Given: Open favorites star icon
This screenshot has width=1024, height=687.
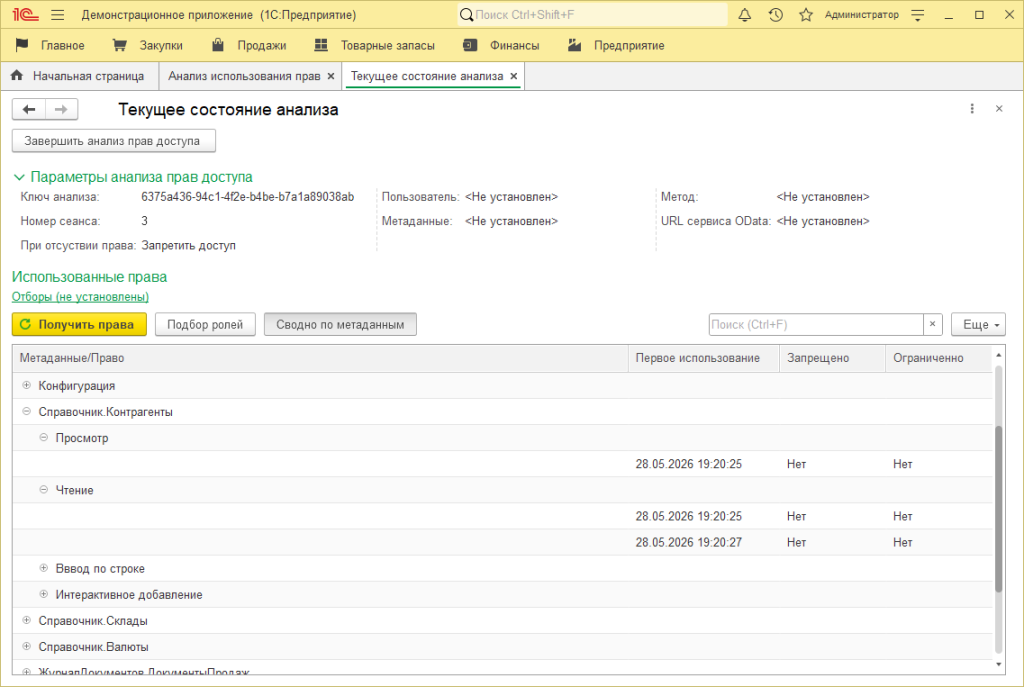Looking at the screenshot, I should tap(806, 14).
